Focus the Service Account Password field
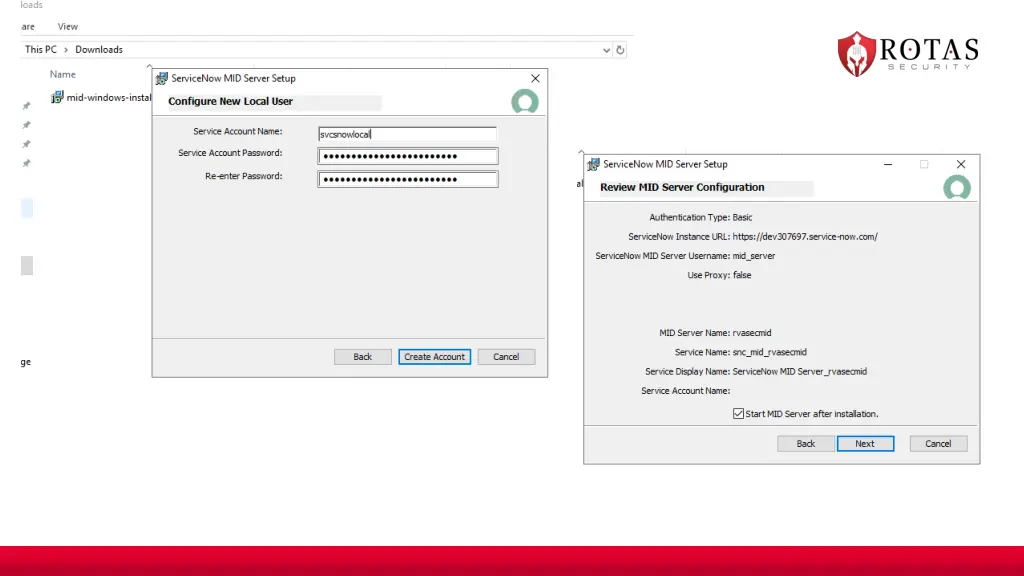Screen dimensions: 1024x576 [x=408, y=156]
